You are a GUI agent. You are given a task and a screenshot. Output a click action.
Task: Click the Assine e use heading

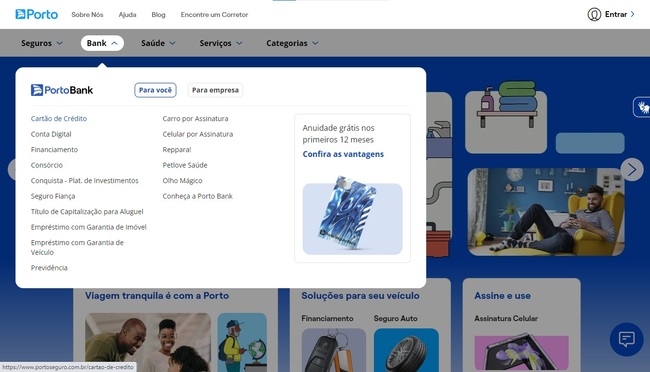pos(502,296)
